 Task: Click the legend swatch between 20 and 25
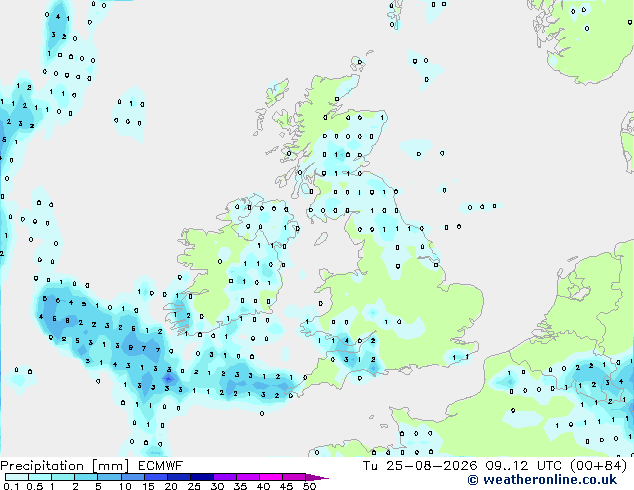point(178,477)
